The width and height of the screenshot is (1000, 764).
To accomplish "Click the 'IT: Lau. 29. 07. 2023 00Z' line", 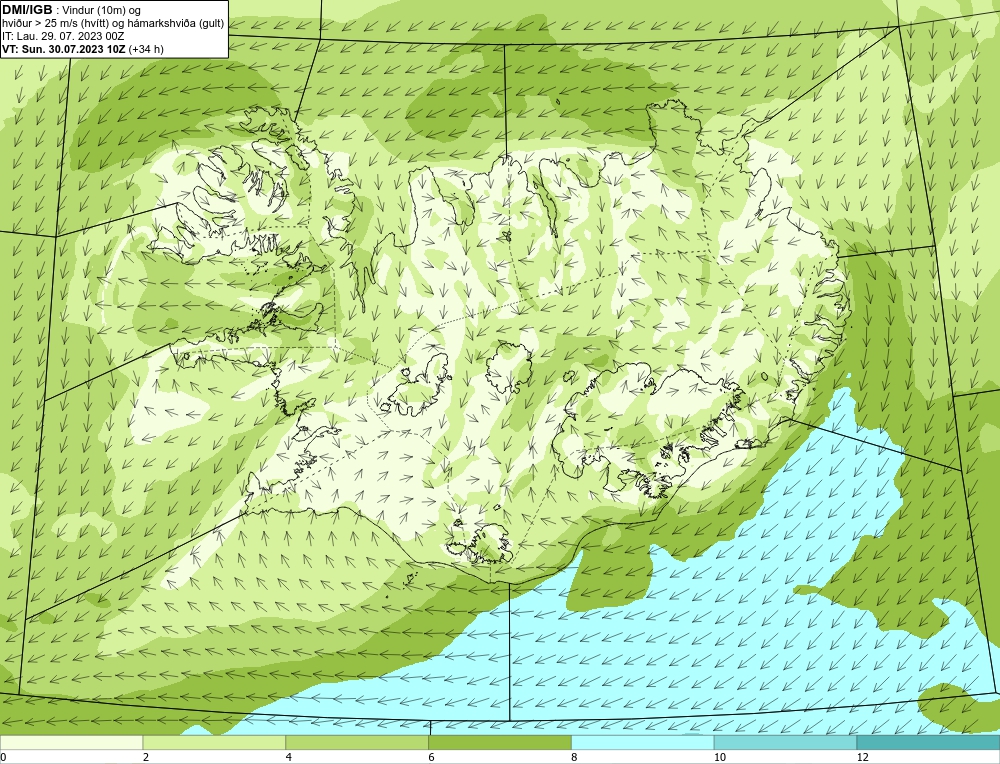I will coord(63,36).
